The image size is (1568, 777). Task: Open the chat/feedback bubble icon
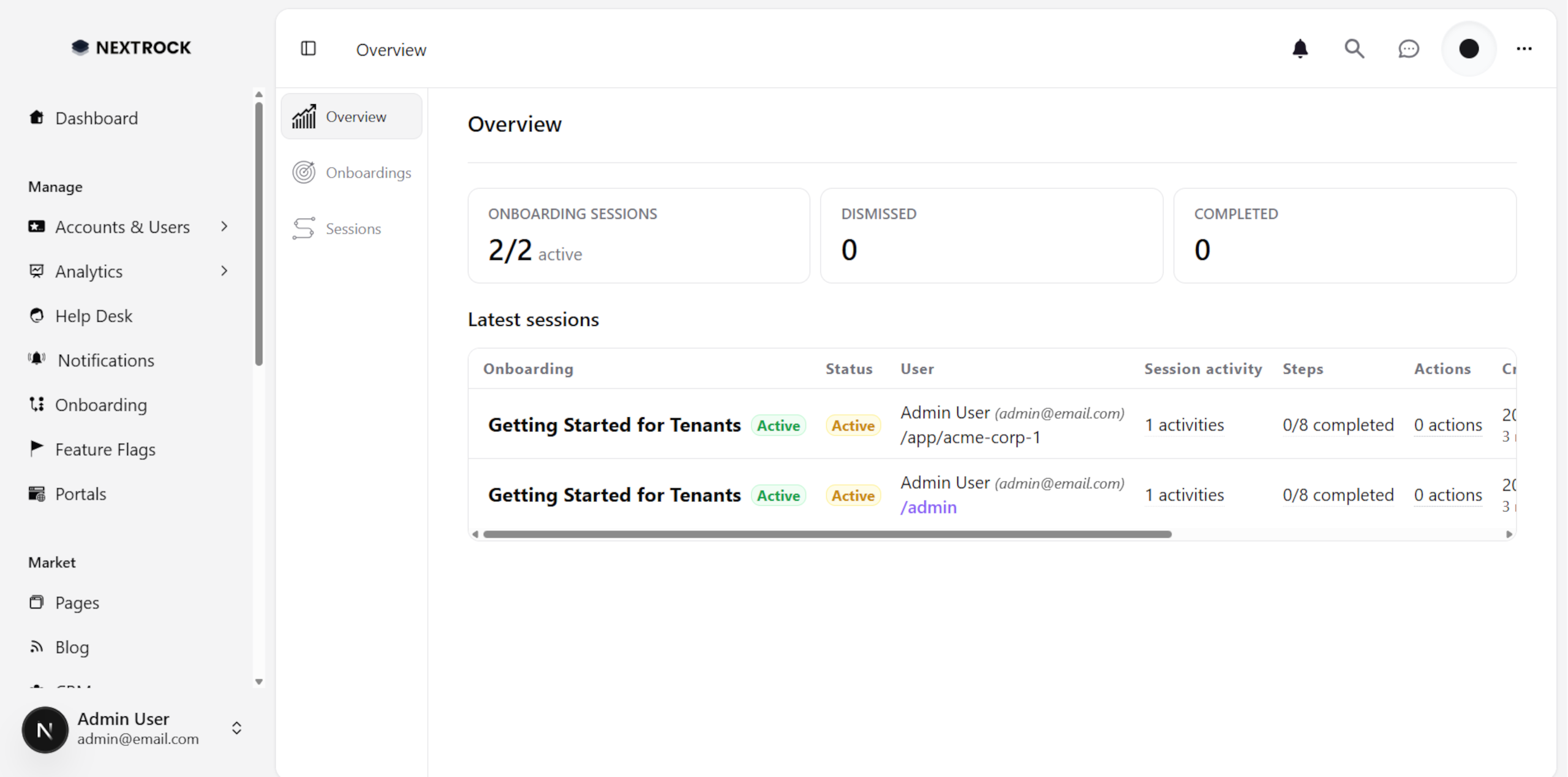tap(1408, 48)
